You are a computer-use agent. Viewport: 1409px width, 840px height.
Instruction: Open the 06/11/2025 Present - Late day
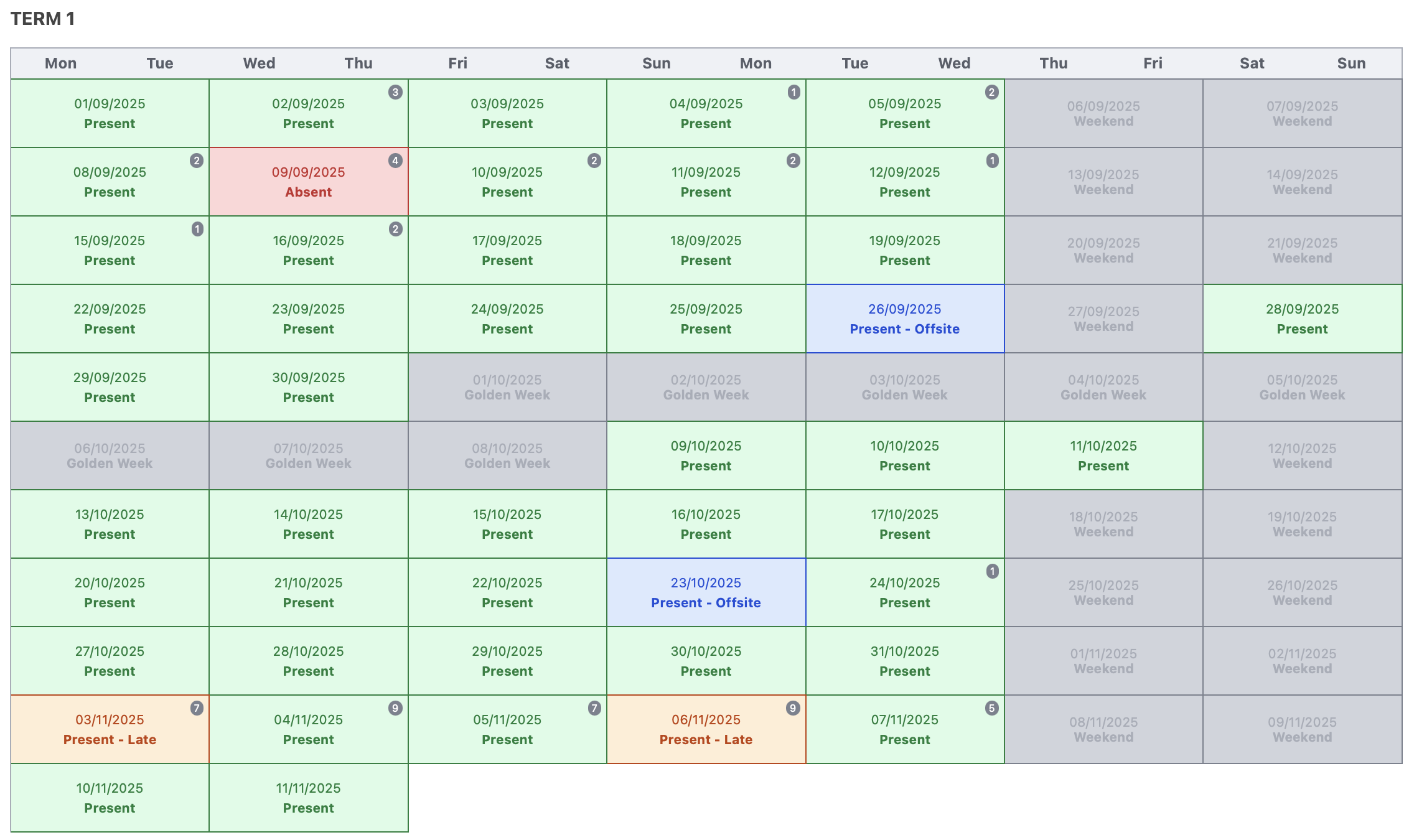tap(706, 730)
